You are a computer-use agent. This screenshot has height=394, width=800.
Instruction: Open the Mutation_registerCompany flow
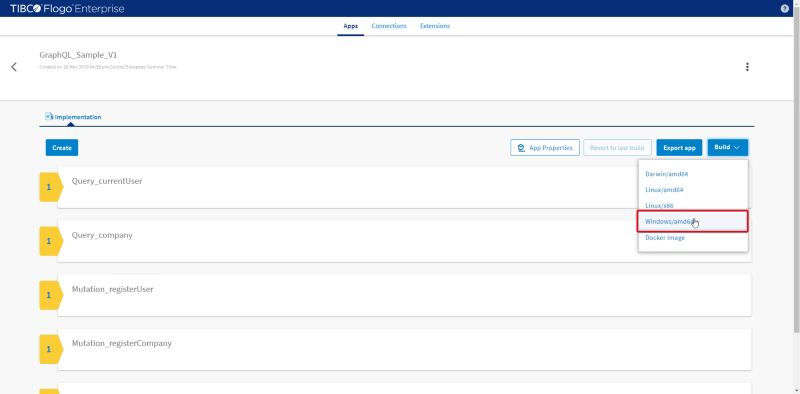click(404, 349)
